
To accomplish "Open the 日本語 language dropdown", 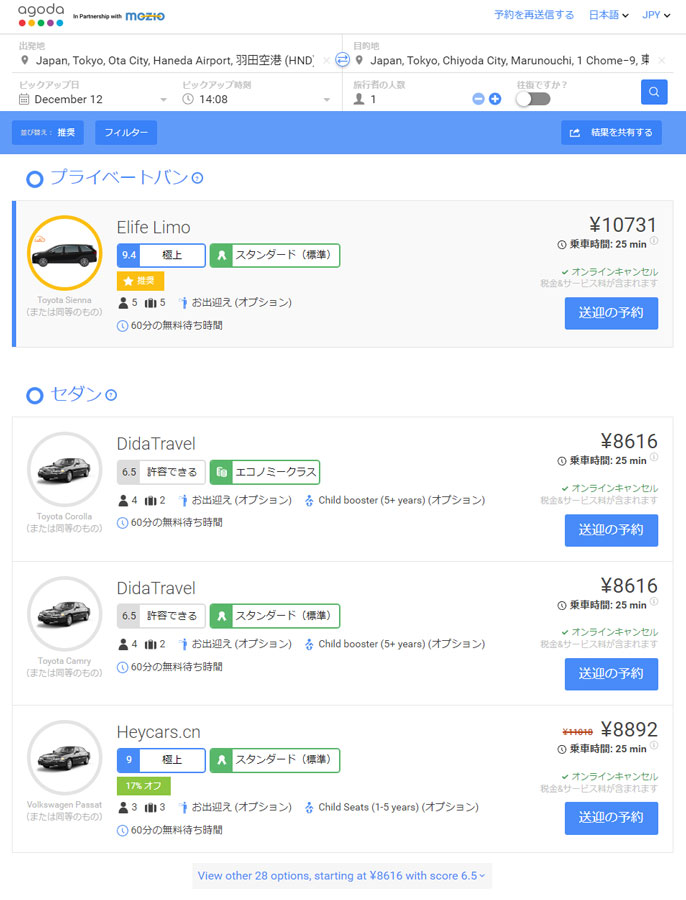I will point(609,15).
